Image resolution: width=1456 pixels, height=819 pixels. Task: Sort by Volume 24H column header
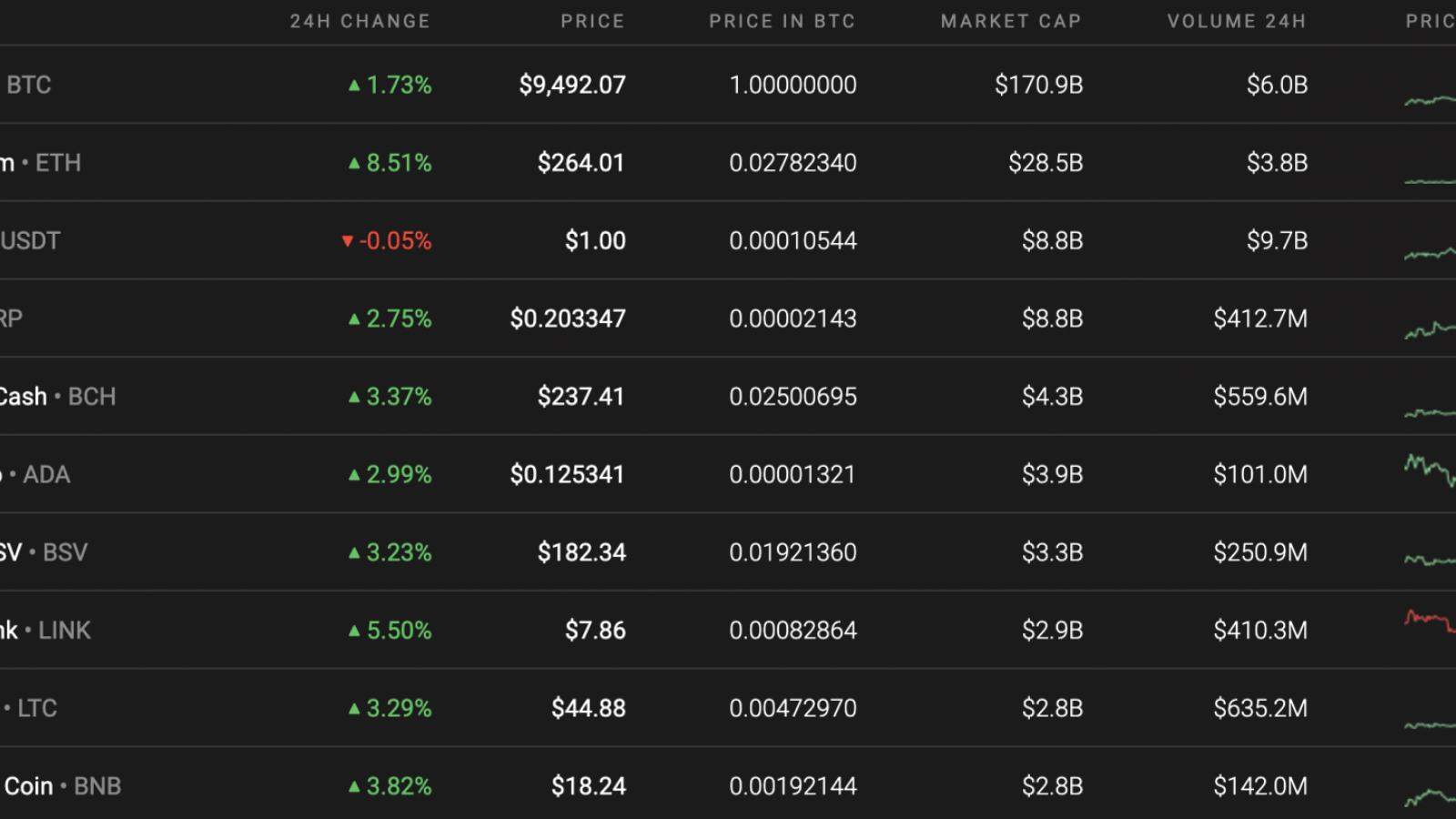click(x=1237, y=21)
